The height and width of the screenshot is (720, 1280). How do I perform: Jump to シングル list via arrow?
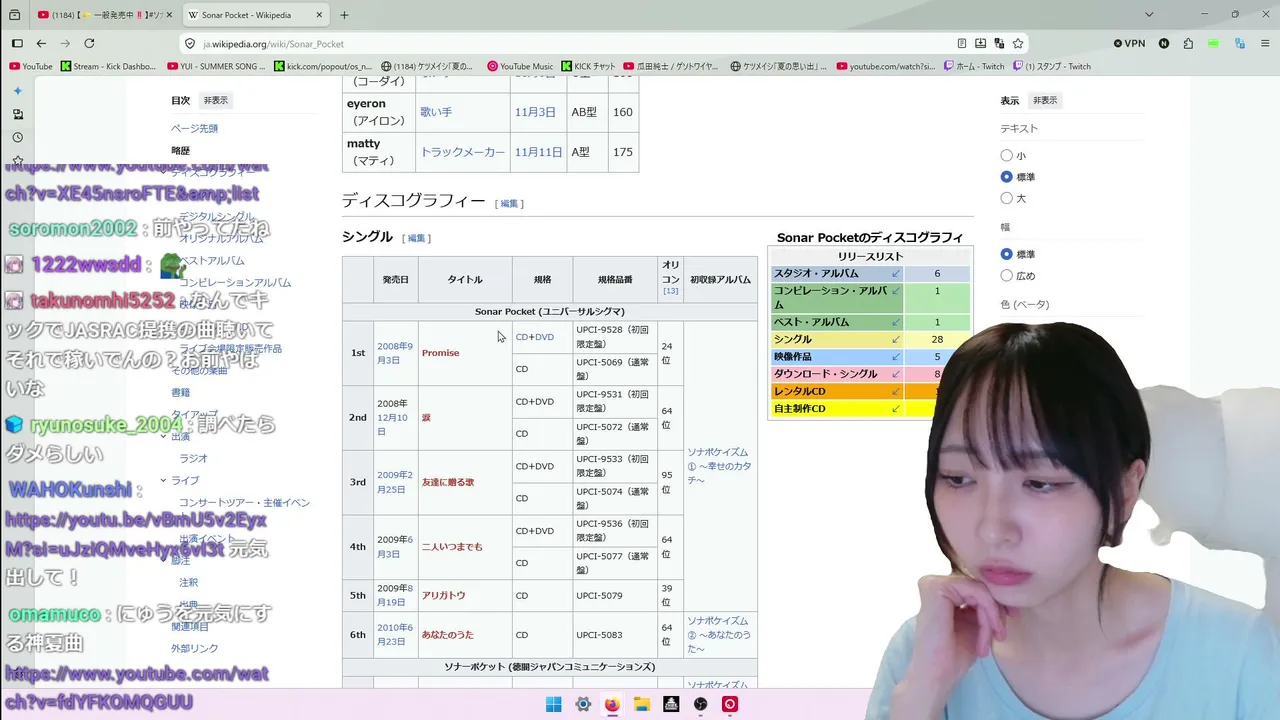tap(896, 340)
